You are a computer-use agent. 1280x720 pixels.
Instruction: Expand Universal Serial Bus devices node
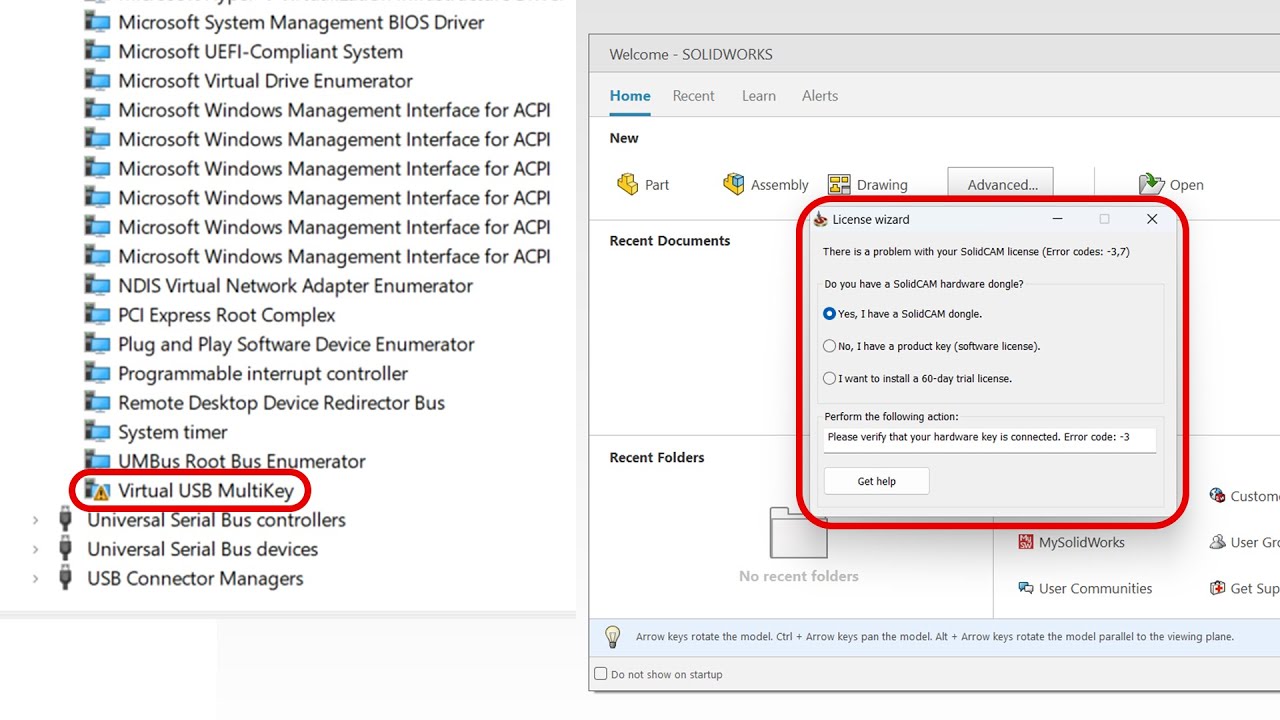tap(36, 549)
